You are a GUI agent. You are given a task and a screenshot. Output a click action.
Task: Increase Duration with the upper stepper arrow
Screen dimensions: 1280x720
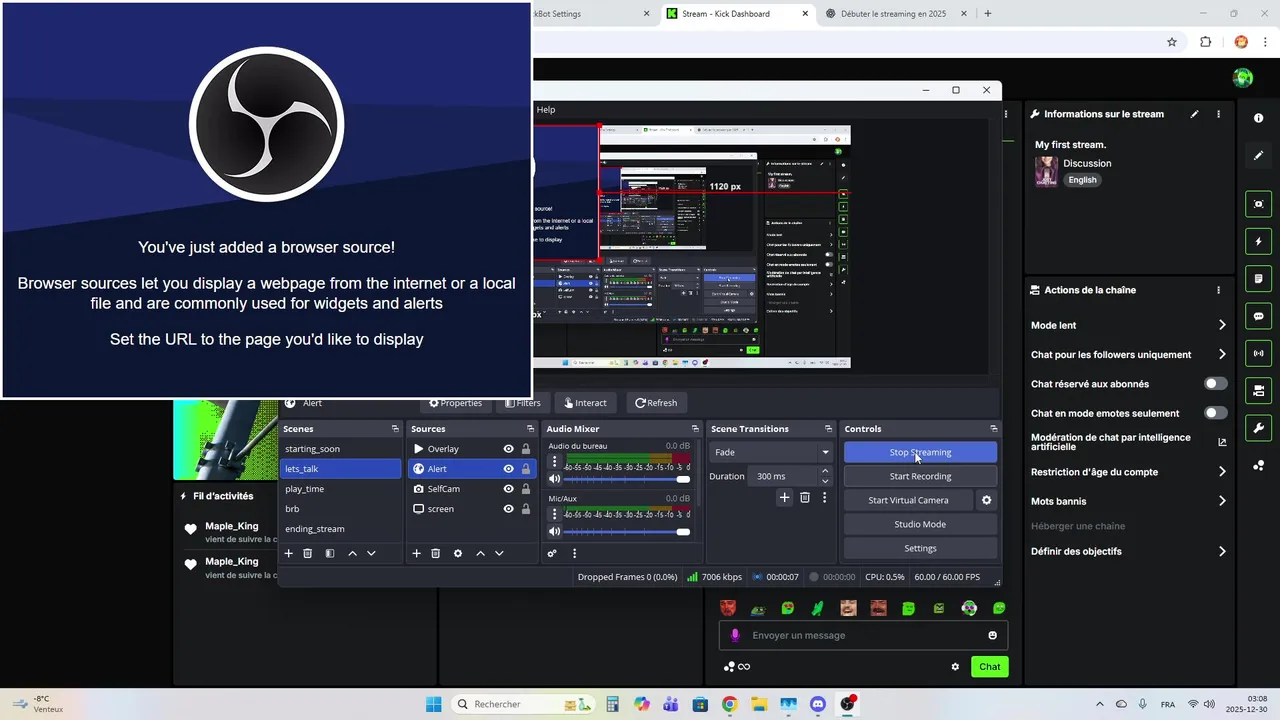(826, 473)
